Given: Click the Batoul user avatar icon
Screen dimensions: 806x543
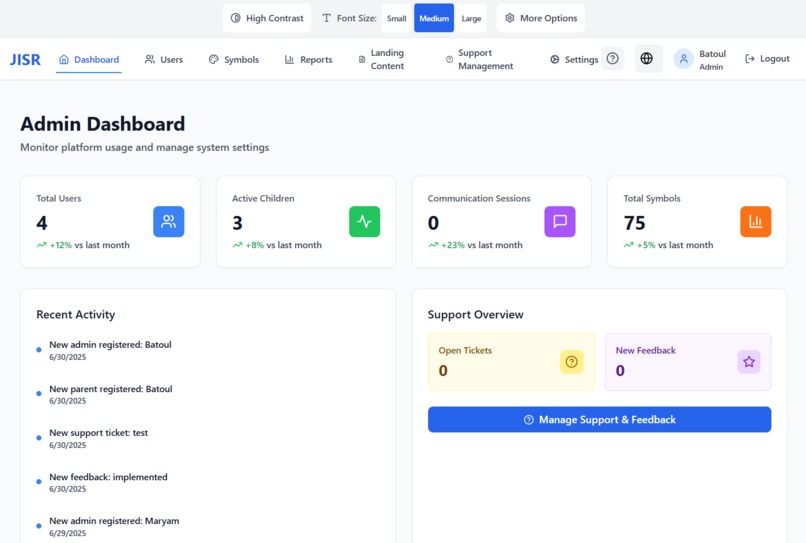Looking at the screenshot, I should pos(684,59).
